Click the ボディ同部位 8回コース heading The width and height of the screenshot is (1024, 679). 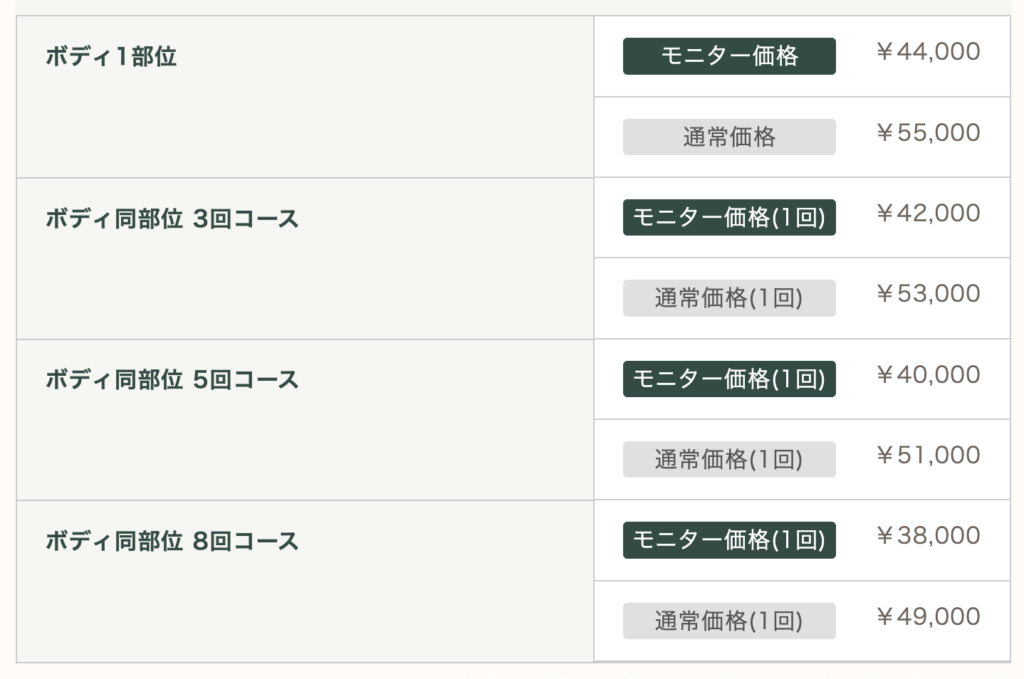click(x=172, y=542)
